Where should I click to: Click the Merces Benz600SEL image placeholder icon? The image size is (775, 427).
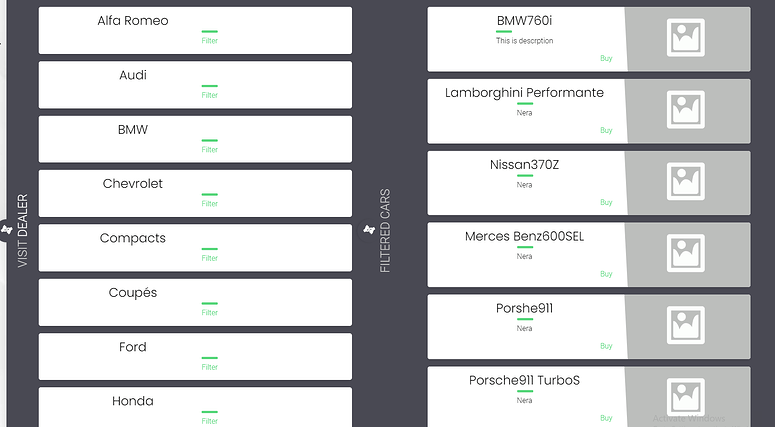[686, 254]
